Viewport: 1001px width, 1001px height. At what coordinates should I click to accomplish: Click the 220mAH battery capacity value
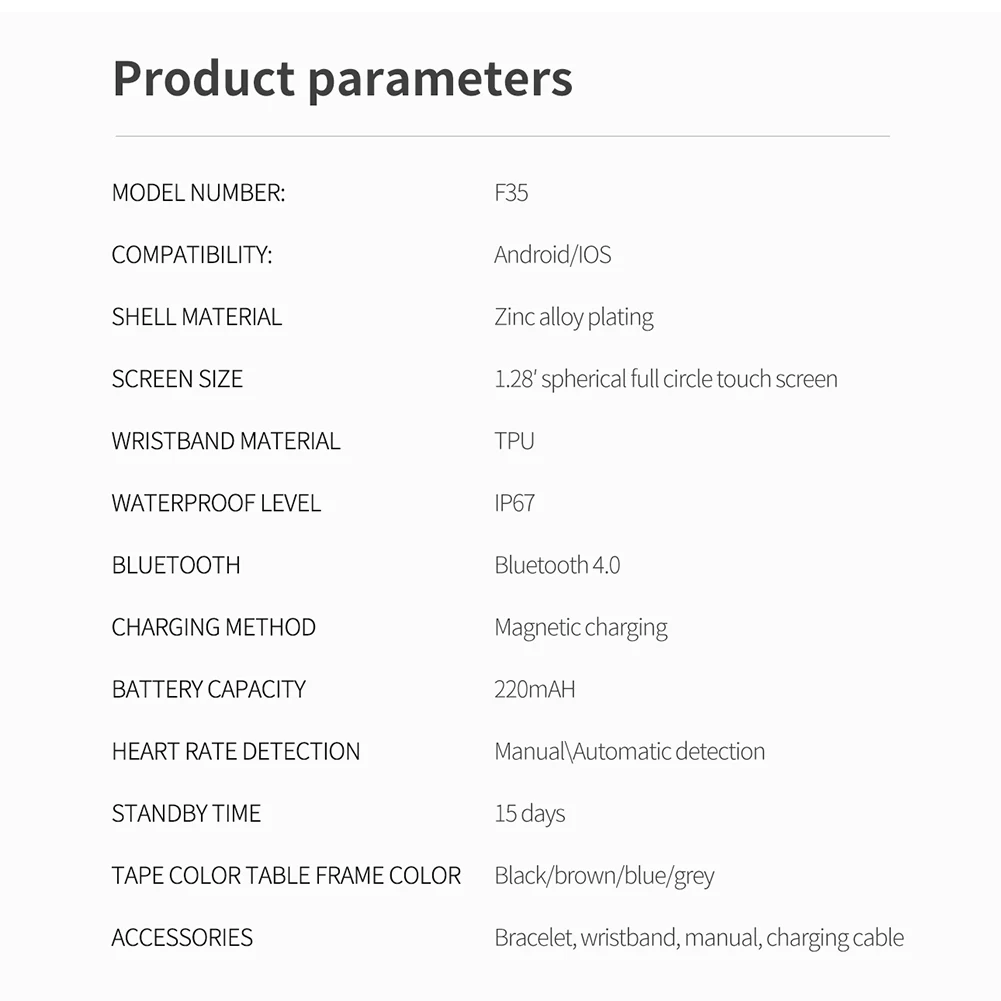534,689
